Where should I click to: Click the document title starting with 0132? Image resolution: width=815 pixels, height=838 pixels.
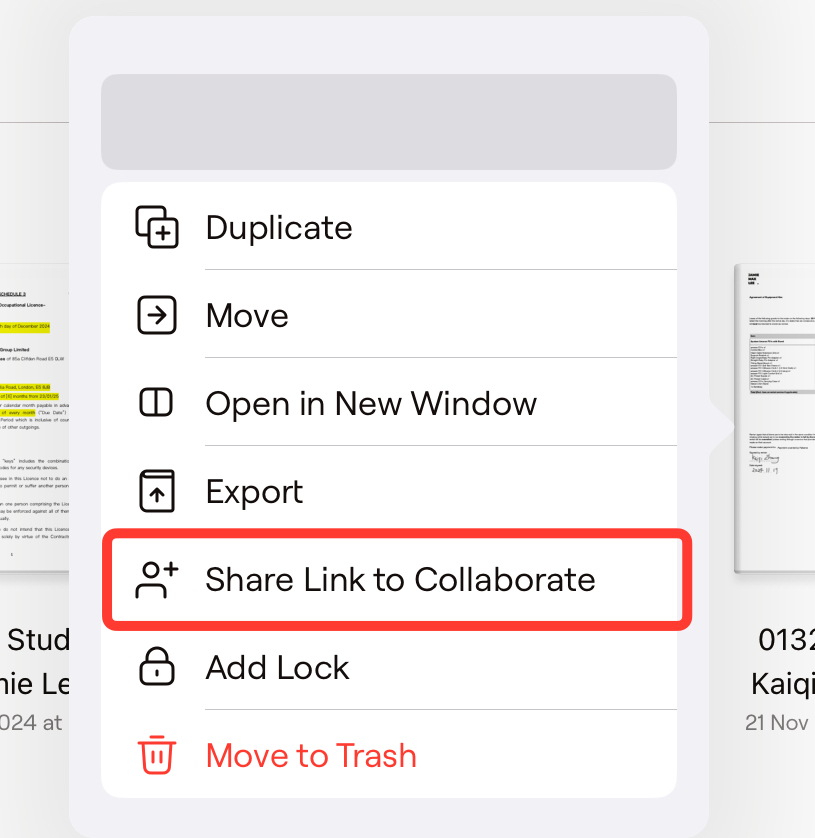[786, 639]
